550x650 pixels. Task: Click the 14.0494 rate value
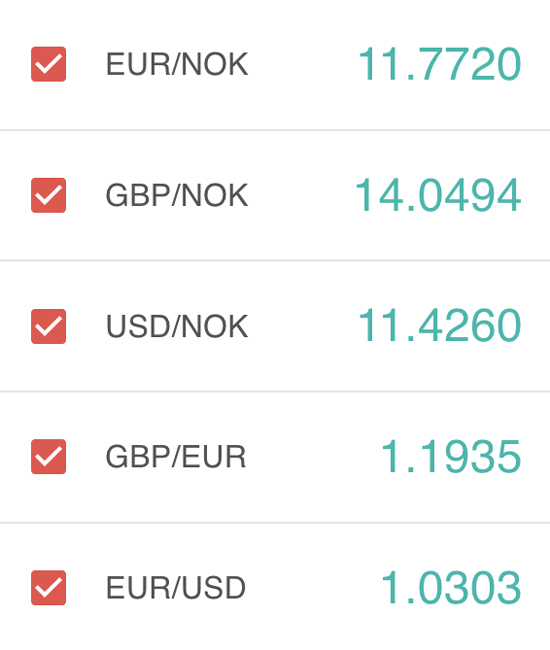pyautogui.click(x=438, y=195)
